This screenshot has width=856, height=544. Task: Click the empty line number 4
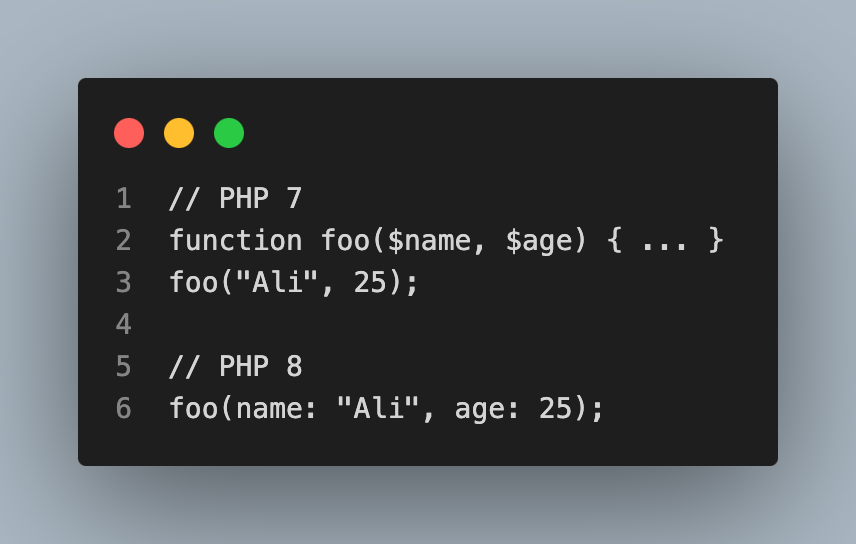(x=123, y=325)
